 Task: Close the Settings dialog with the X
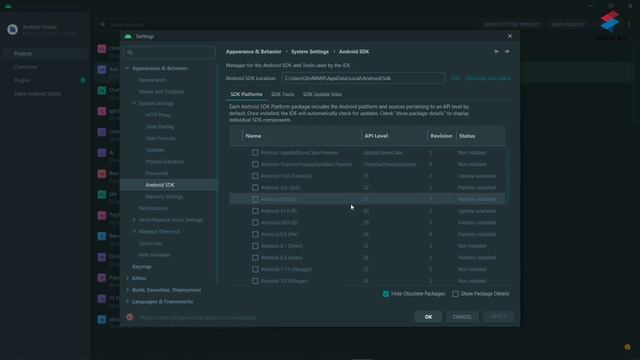[510, 36]
